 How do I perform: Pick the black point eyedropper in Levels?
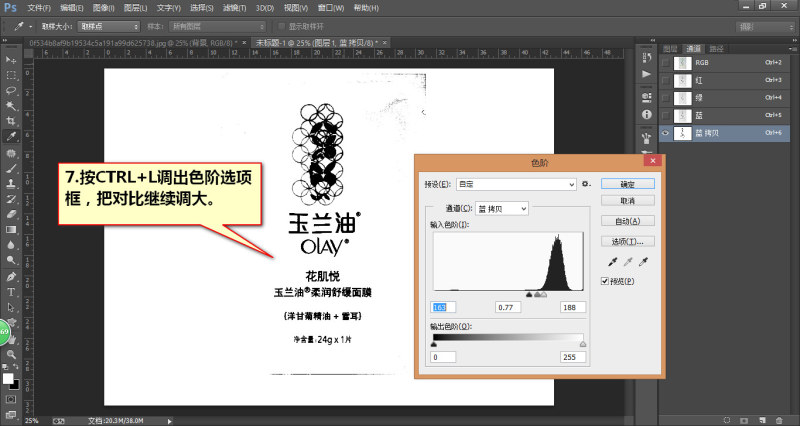[613, 262]
